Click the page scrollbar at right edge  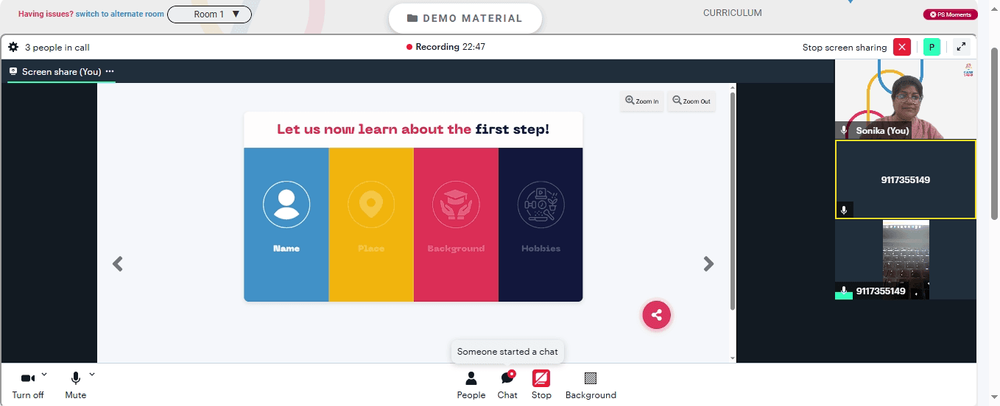(x=994, y=134)
